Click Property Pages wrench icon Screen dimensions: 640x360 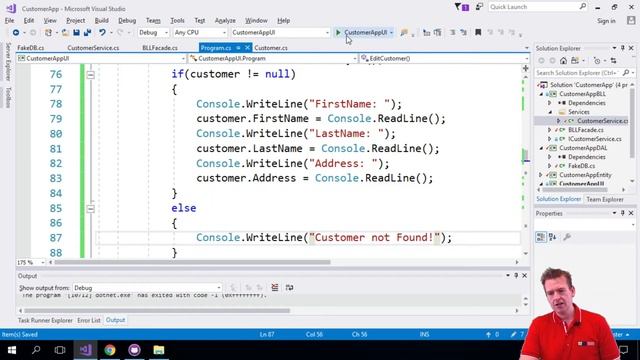pyautogui.click(x=567, y=237)
